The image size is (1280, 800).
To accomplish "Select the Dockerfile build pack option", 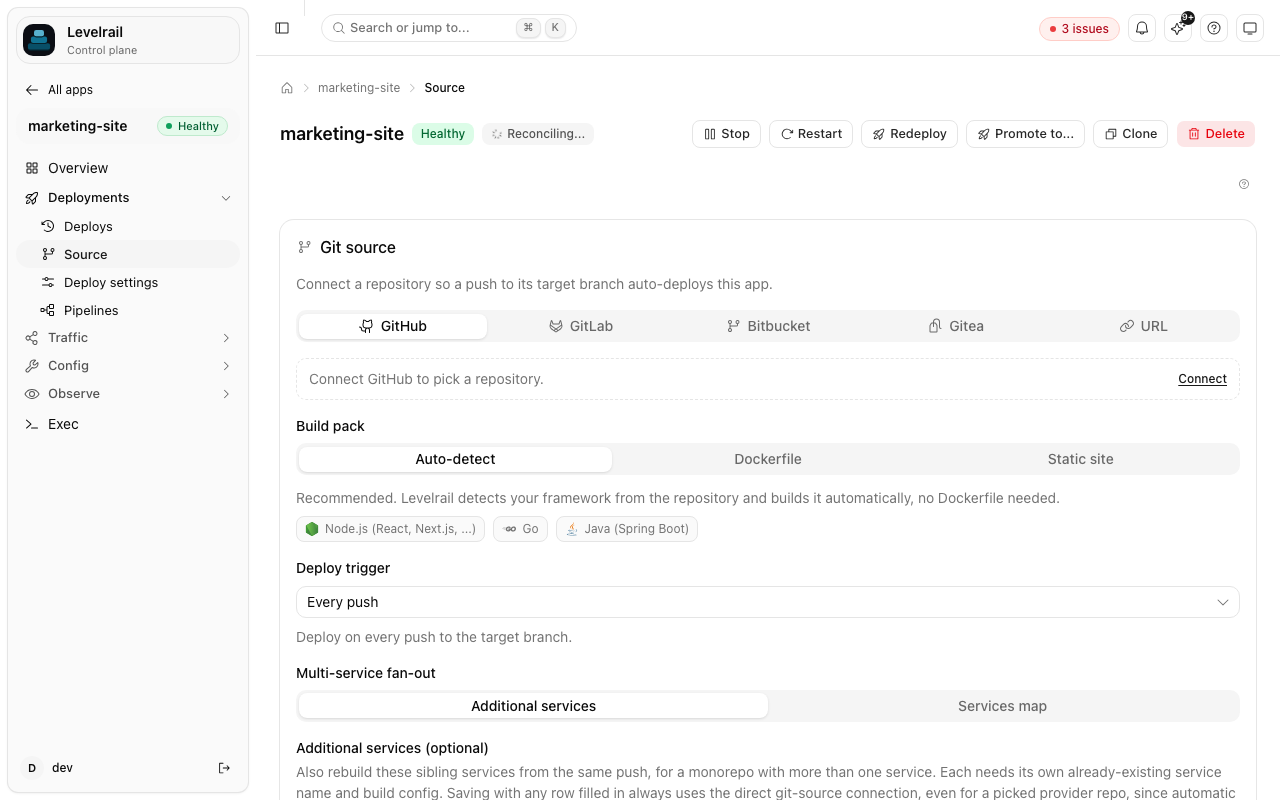I will coord(768,459).
